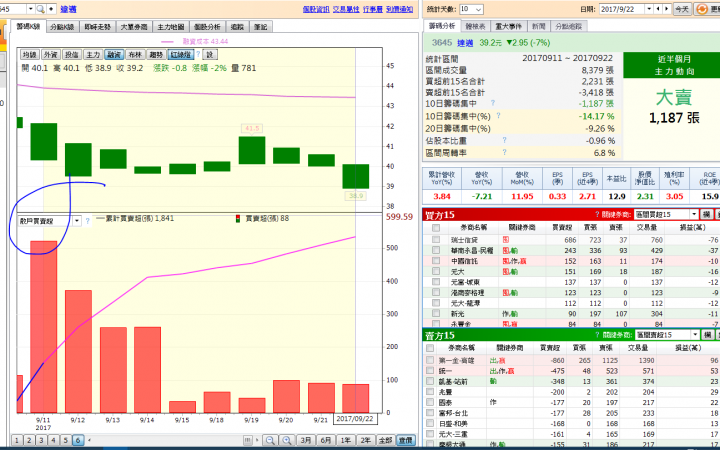Image resolution: width=720 pixels, height=450 pixels.
Task: Set chart range to 1年
Action: point(346,440)
